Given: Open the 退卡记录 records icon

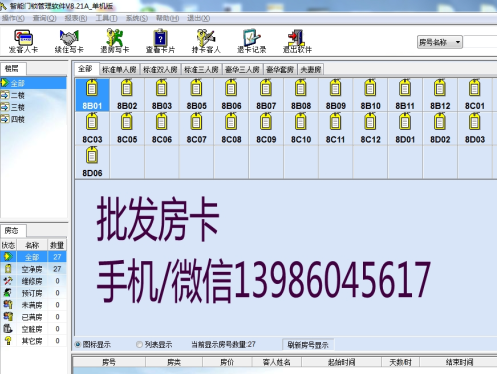Looking at the screenshot, I should point(252,41).
